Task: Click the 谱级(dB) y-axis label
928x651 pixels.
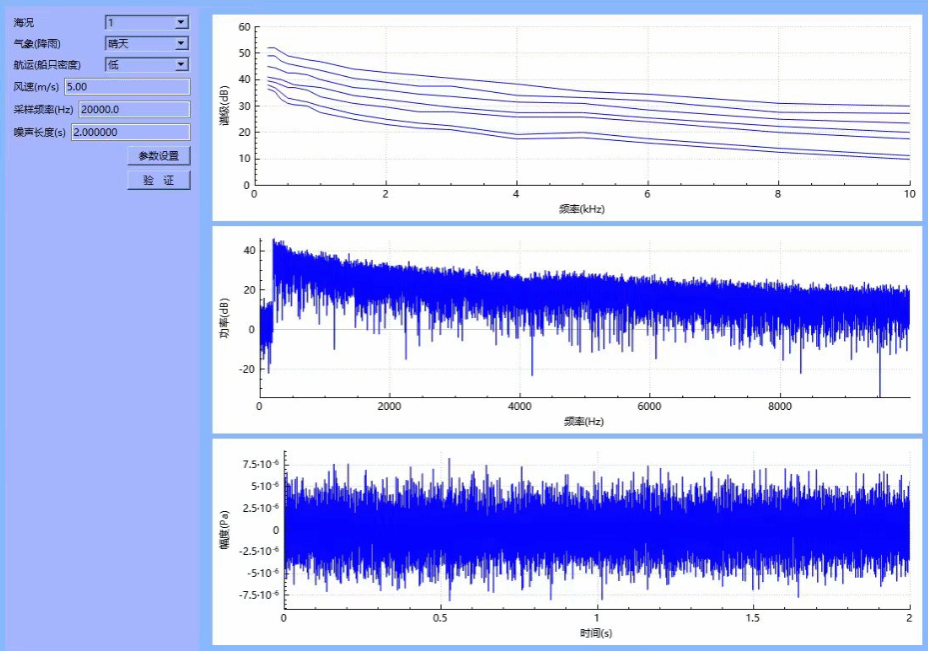Action: [224, 106]
